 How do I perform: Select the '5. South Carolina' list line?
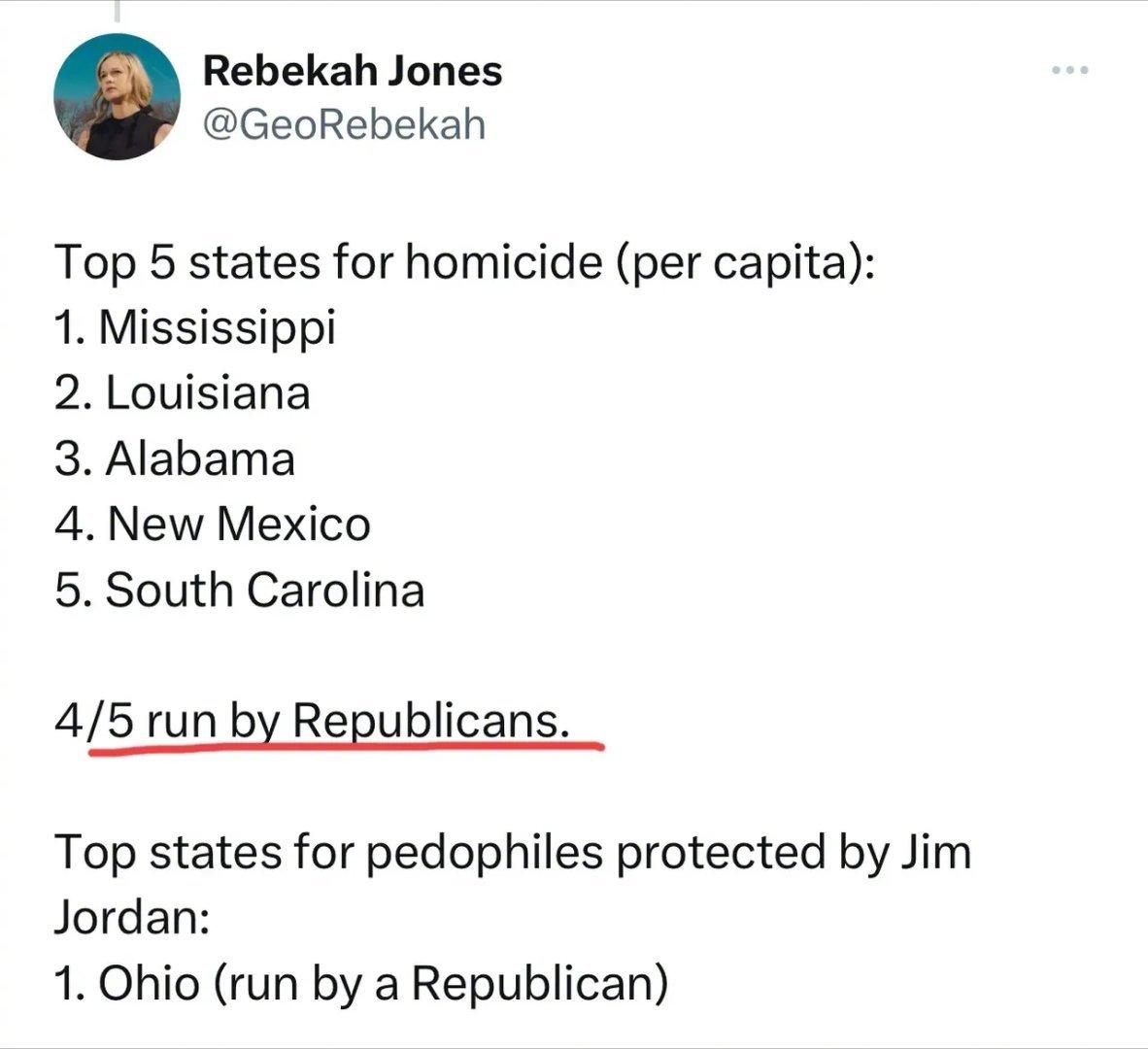click(240, 590)
